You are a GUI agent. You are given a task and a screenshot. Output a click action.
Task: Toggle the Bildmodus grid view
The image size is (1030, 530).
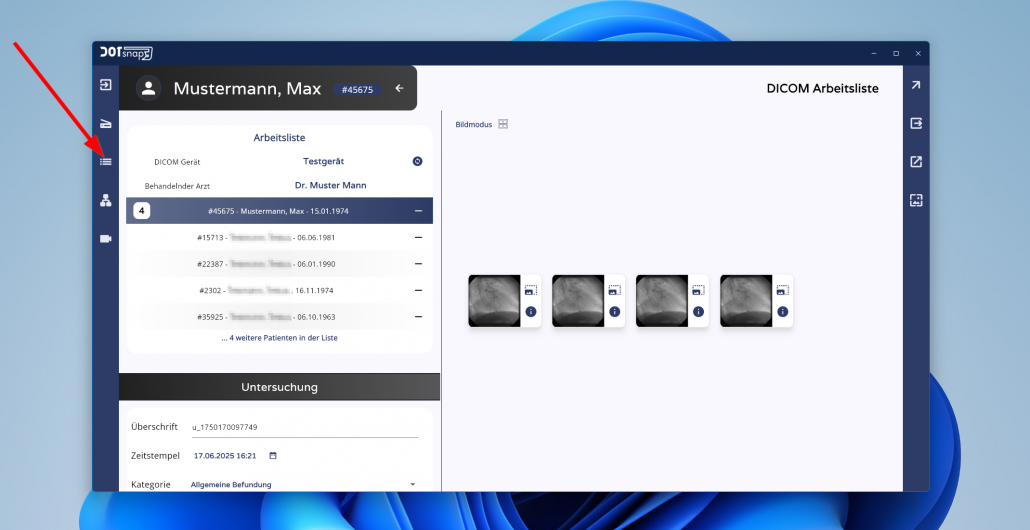[503, 124]
